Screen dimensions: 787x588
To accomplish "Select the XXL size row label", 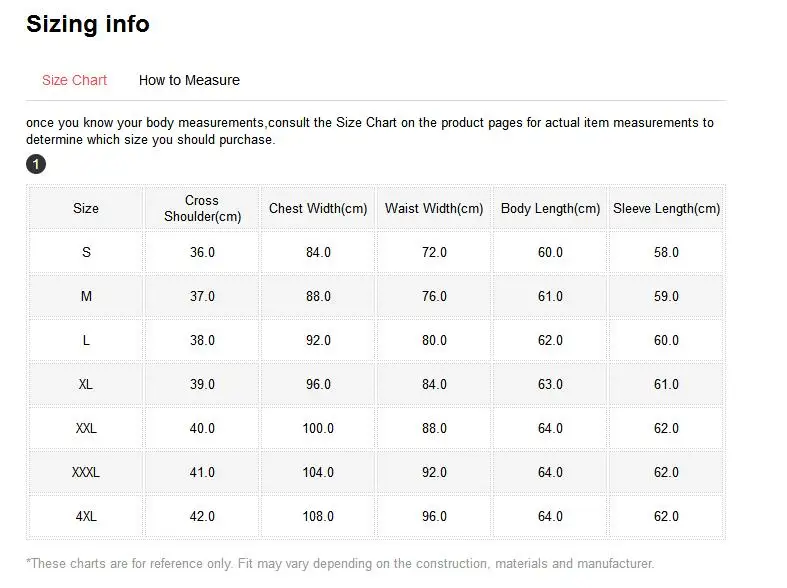I will point(86,428).
